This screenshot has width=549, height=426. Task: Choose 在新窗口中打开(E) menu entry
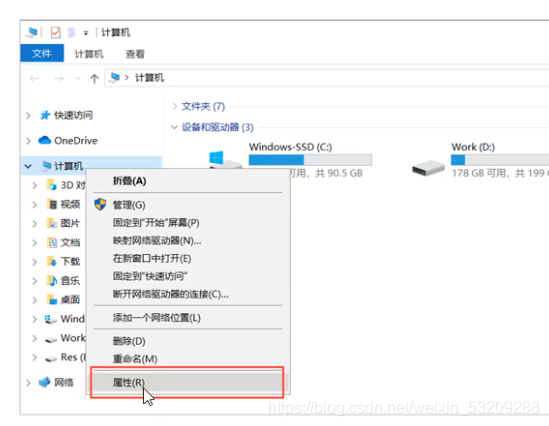pos(188,258)
